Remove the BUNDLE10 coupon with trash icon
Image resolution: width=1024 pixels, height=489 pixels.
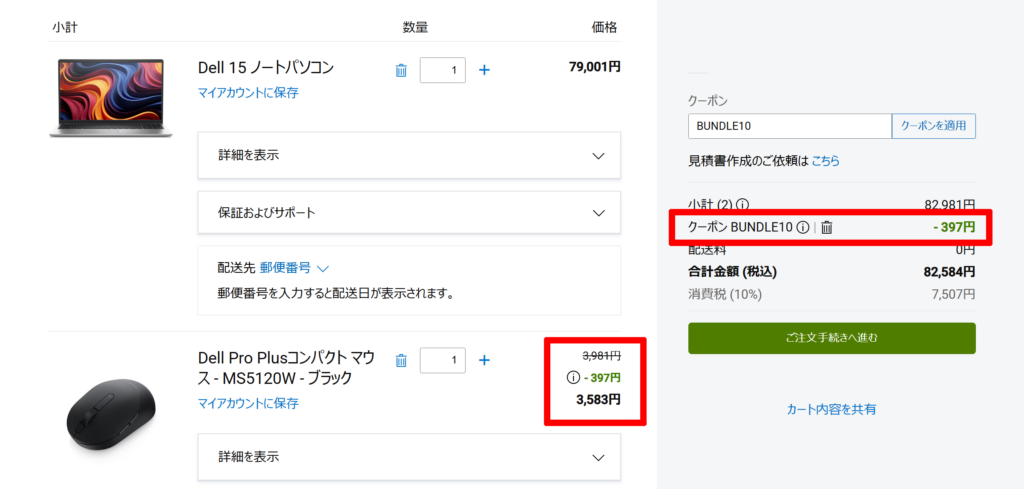pos(827,227)
